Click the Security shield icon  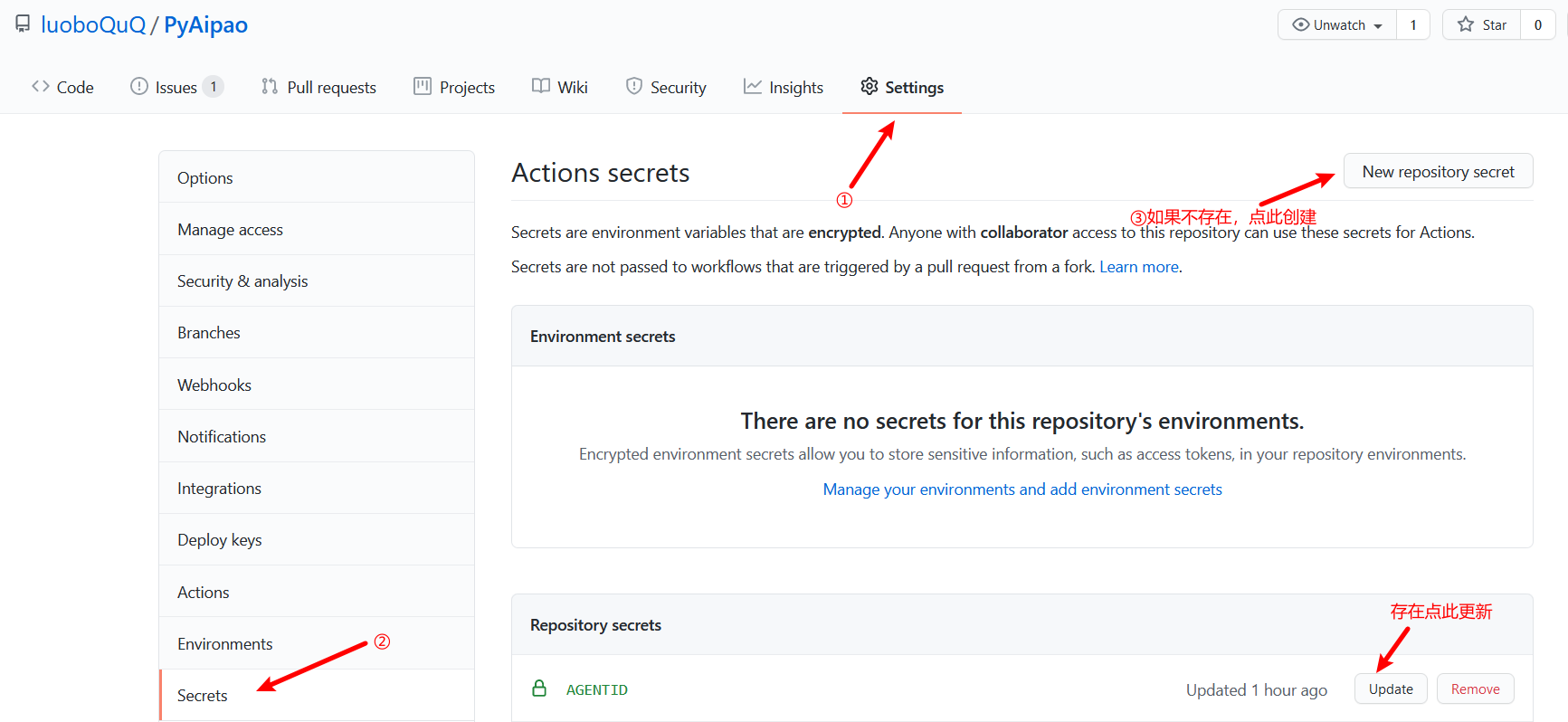click(x=634, y=87)
